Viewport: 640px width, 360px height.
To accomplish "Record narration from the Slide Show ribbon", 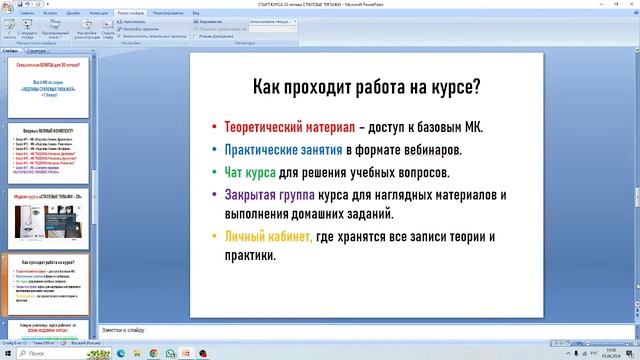I will 131,22.
